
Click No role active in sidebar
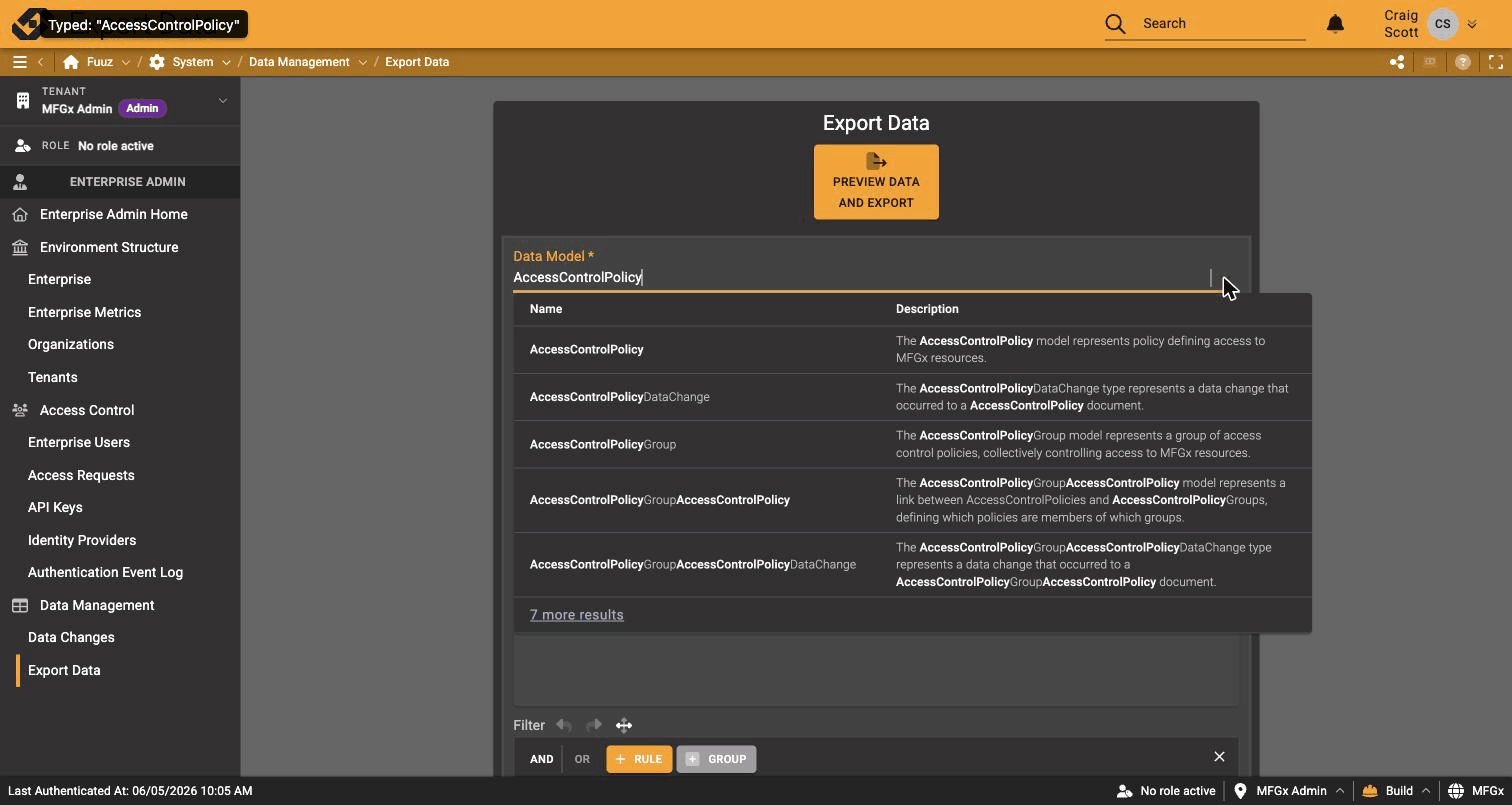tap(116, 146)
